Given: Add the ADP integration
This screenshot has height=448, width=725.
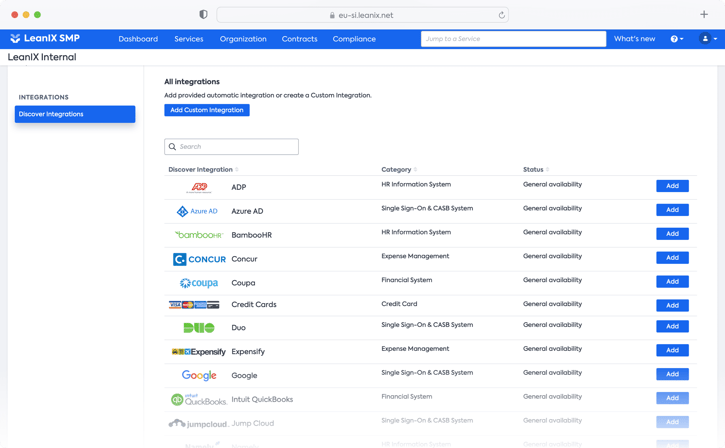Looking at the screenshot, I should 672,186.
